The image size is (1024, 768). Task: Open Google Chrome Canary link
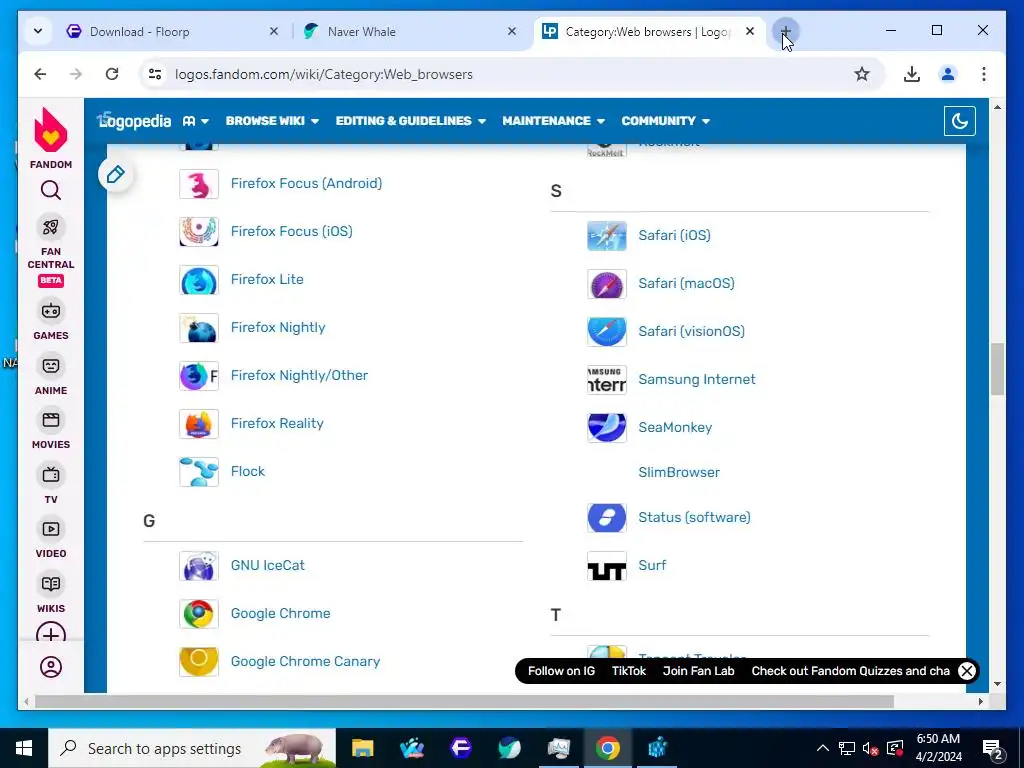pyautogui.click(x=305, y=661)
